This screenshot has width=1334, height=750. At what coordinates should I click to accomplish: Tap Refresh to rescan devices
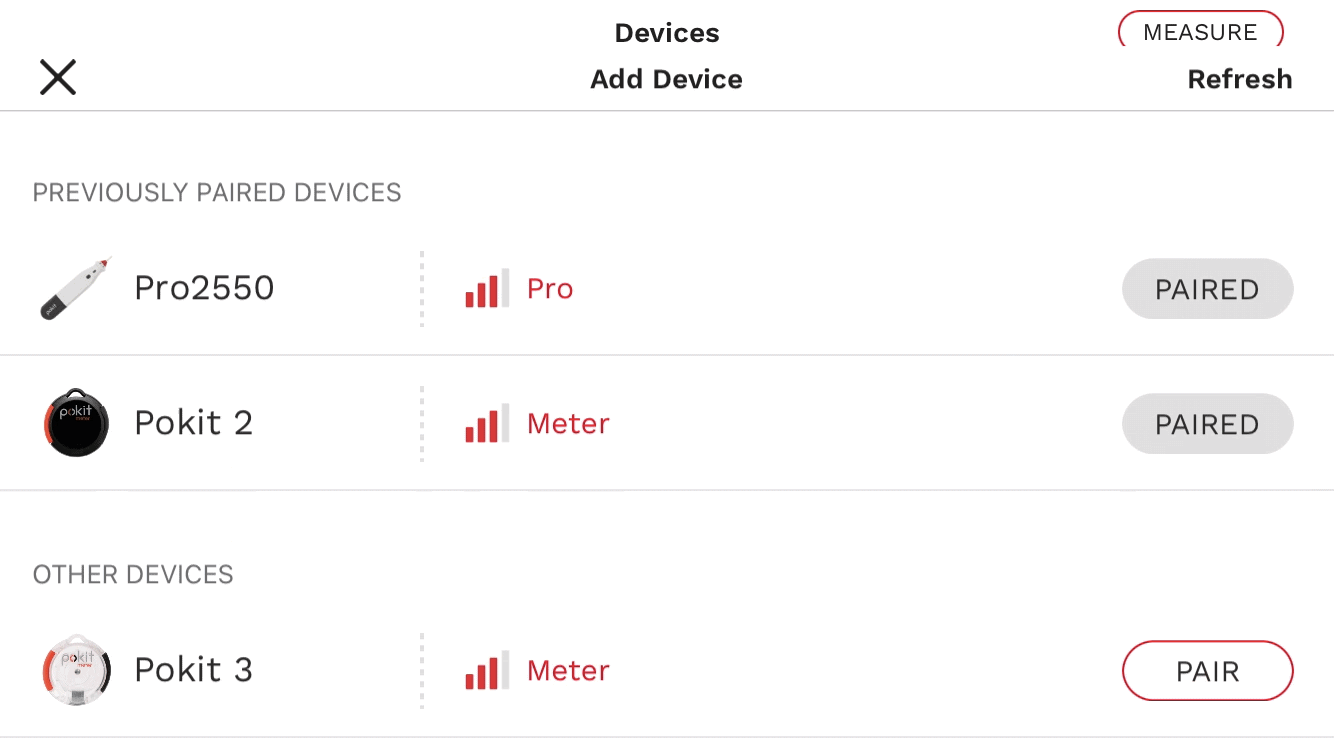1239,79
